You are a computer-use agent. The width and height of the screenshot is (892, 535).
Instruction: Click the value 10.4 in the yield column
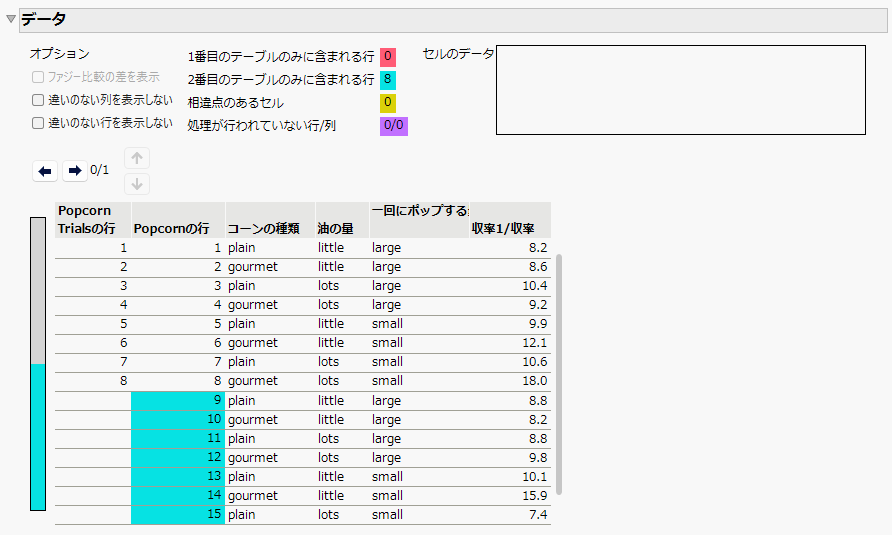coord(535,286)
